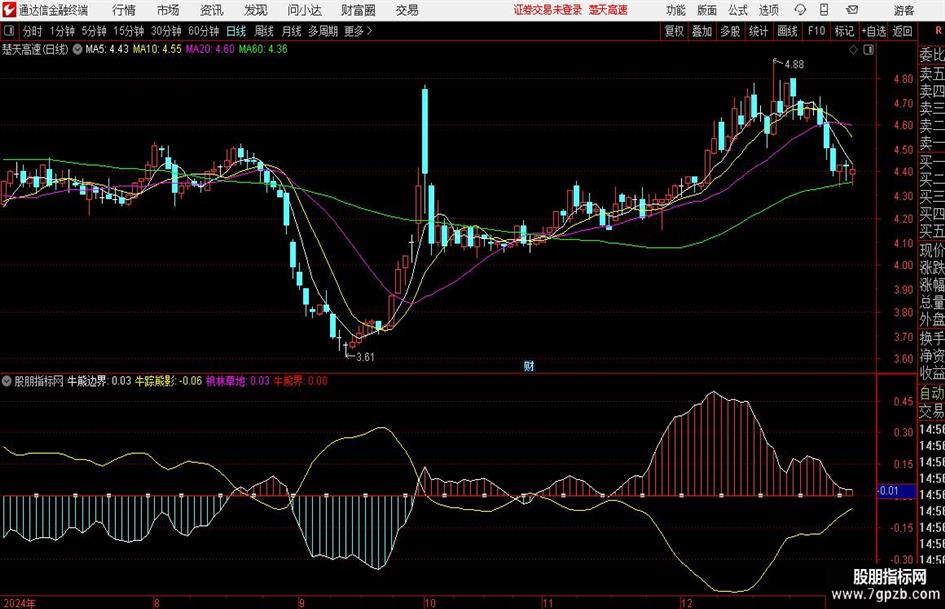Click the 3.61 low price label
This screenshot has width=945, height=609.
tap(365, 357)
